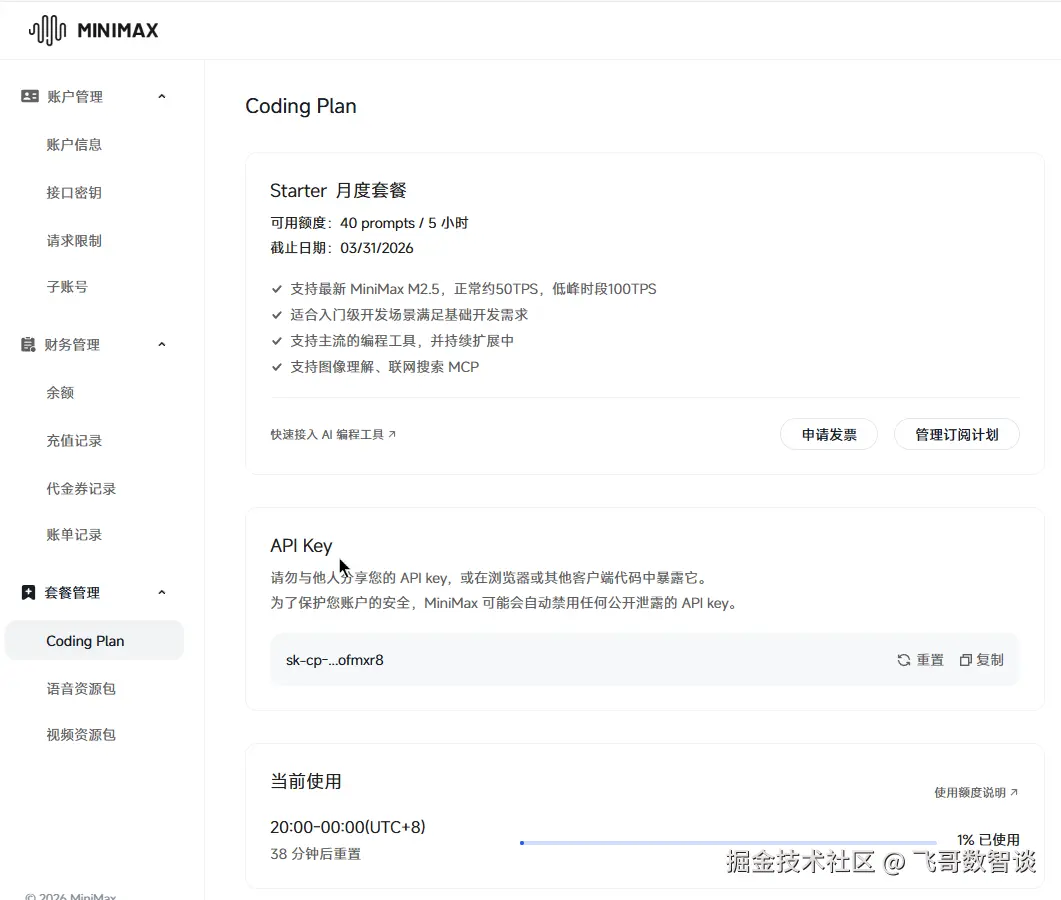Click the MINIMAX brand text

118,30
